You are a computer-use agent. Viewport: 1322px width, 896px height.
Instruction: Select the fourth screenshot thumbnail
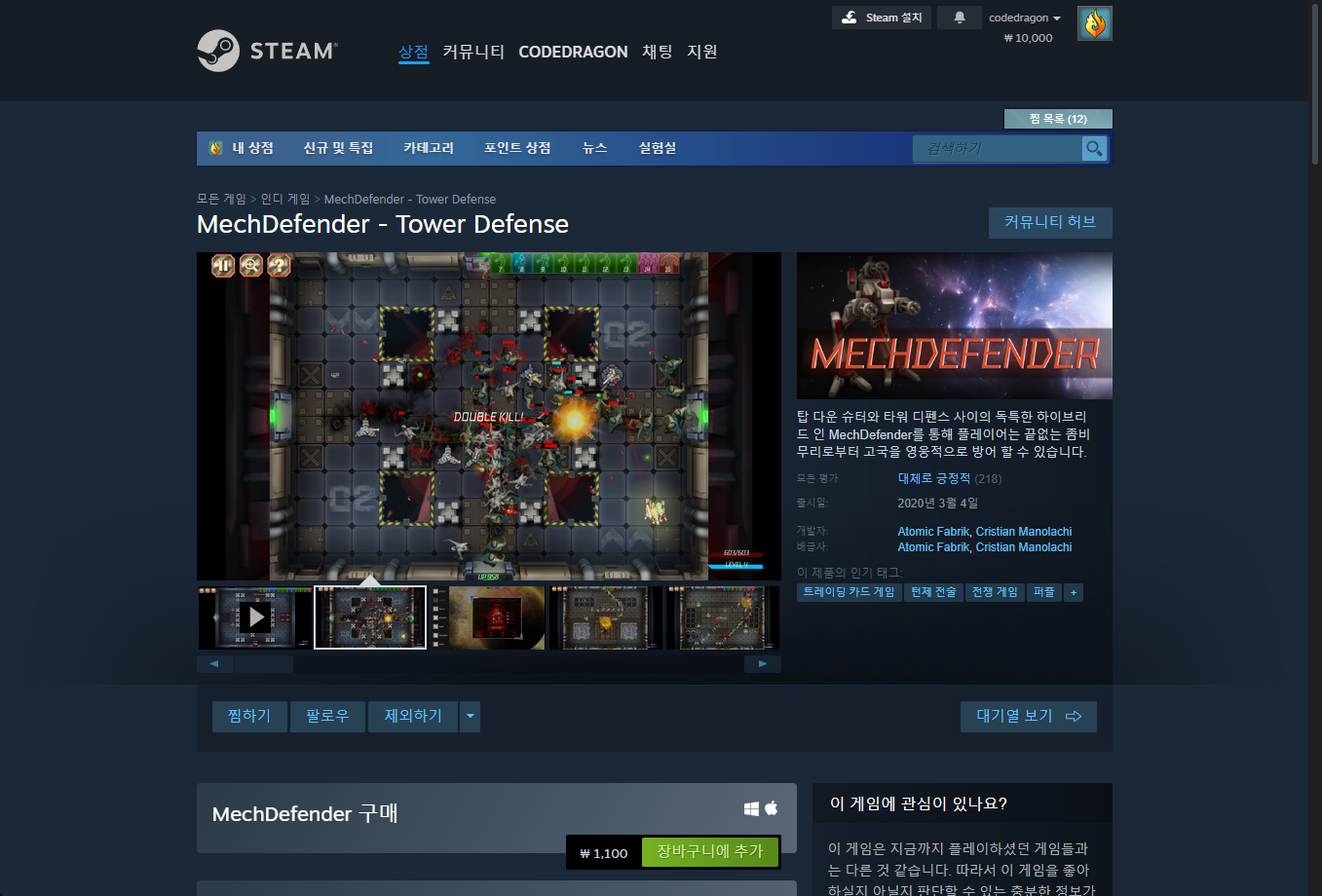pos(605,617)
